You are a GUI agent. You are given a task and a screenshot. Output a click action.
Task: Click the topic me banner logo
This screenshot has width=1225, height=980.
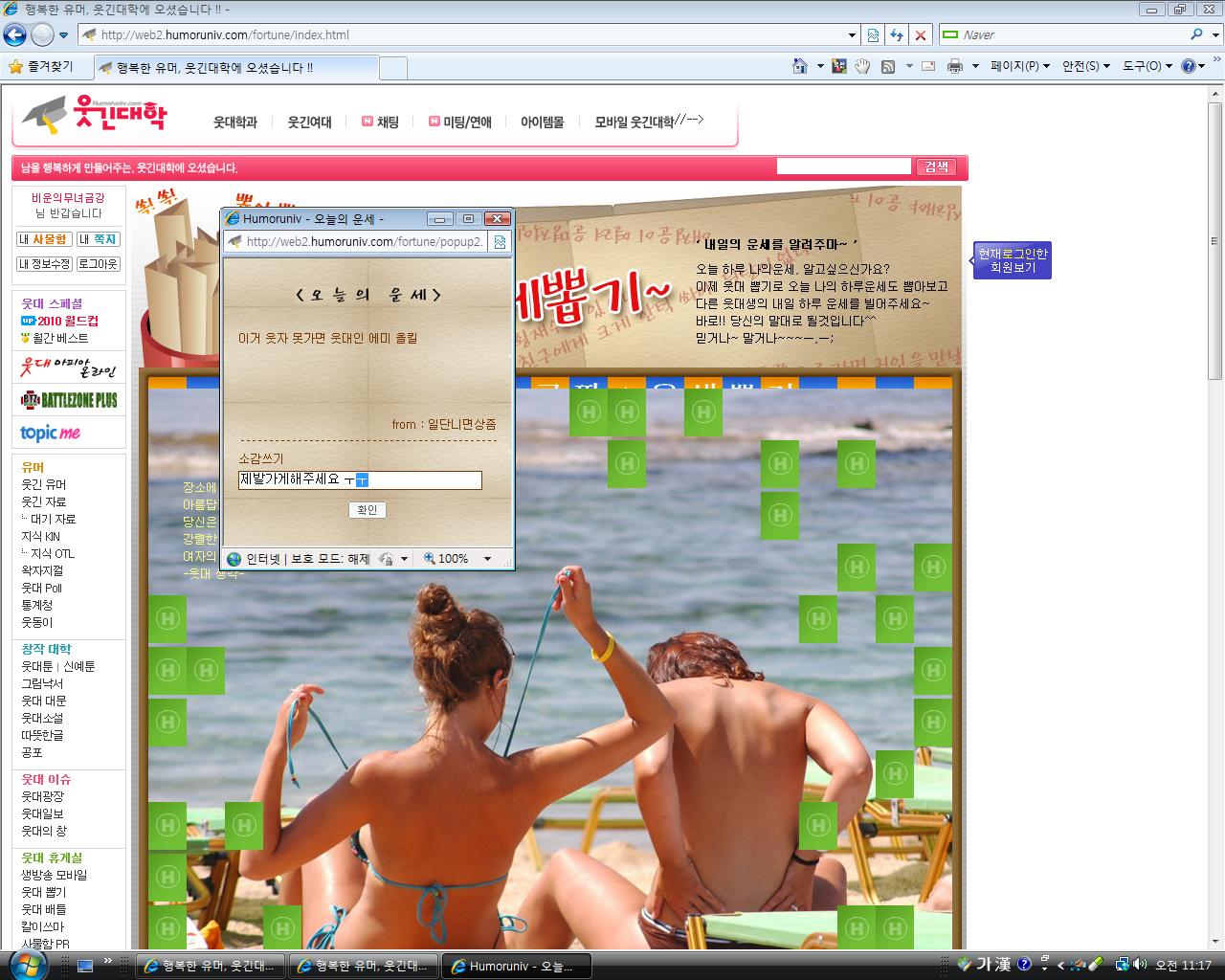pos(51,433)
